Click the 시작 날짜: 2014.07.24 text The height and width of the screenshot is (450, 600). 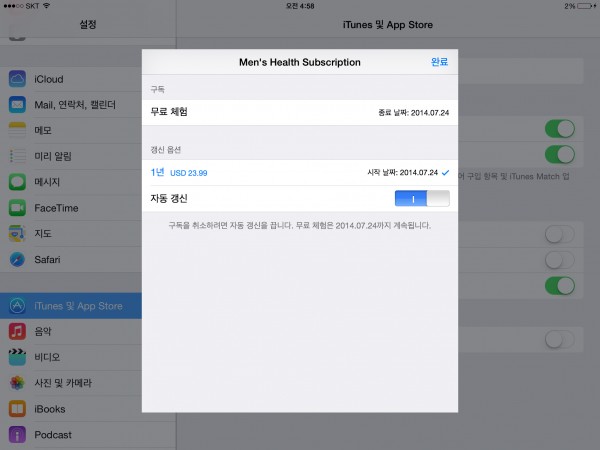(403, 173)
